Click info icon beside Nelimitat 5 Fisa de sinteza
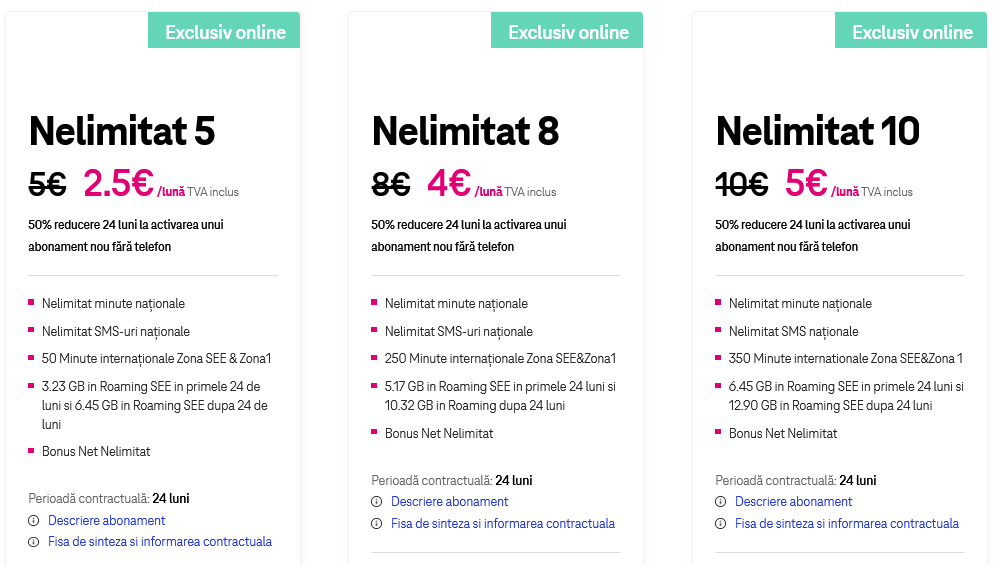Screen dimensions: 993x565 (x=33, y=542)
